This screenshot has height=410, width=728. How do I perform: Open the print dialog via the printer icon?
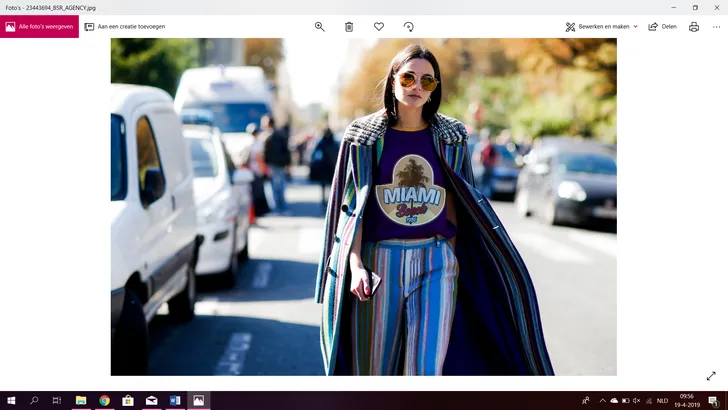[694, 27]
